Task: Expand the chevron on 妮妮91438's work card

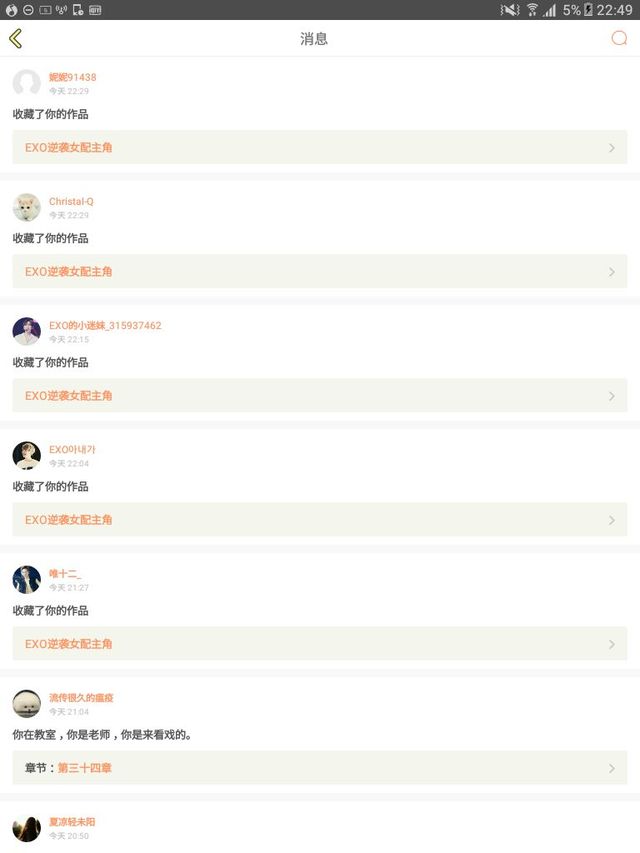Action: point(611,148)
